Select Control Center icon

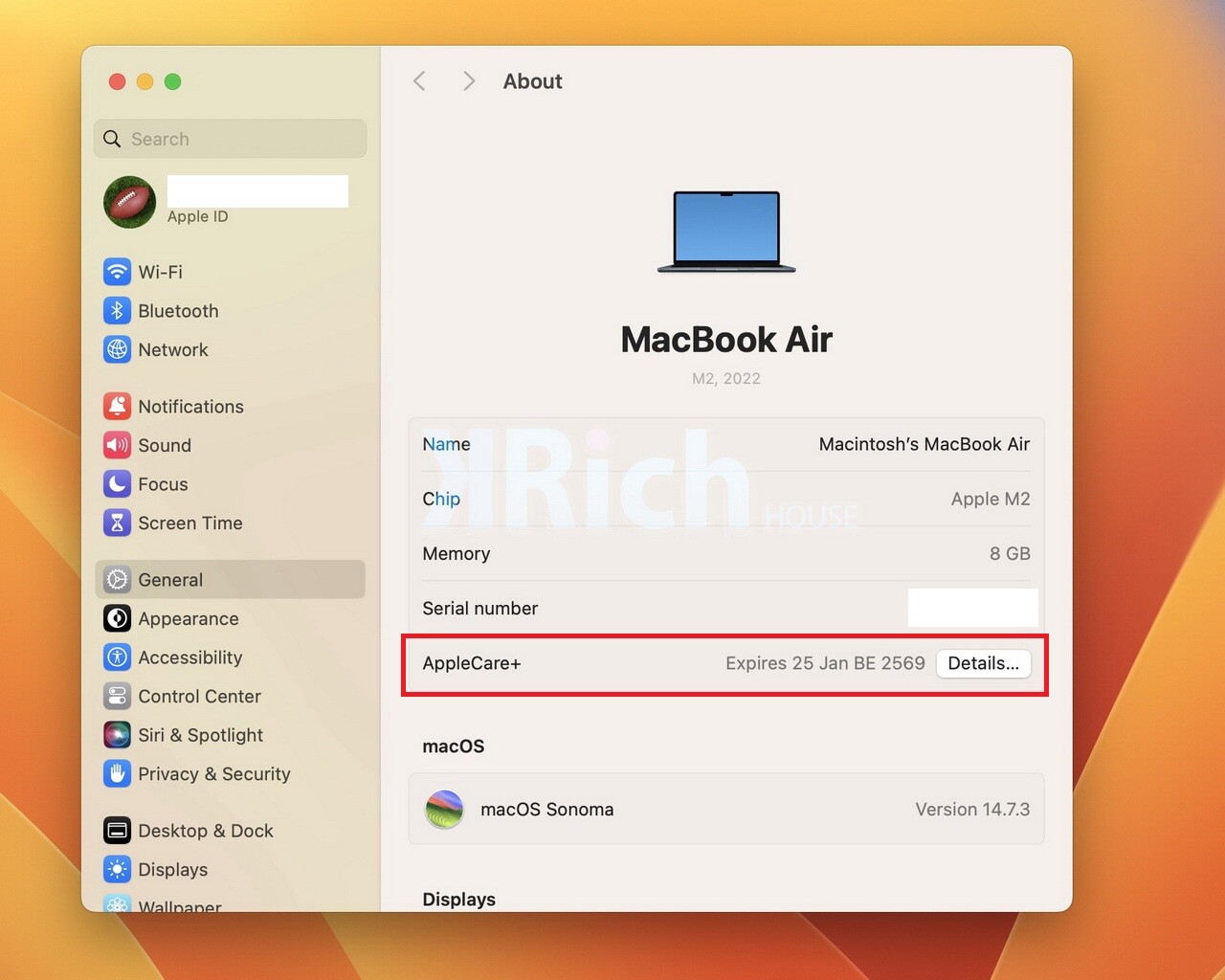(x=117, y=697)
